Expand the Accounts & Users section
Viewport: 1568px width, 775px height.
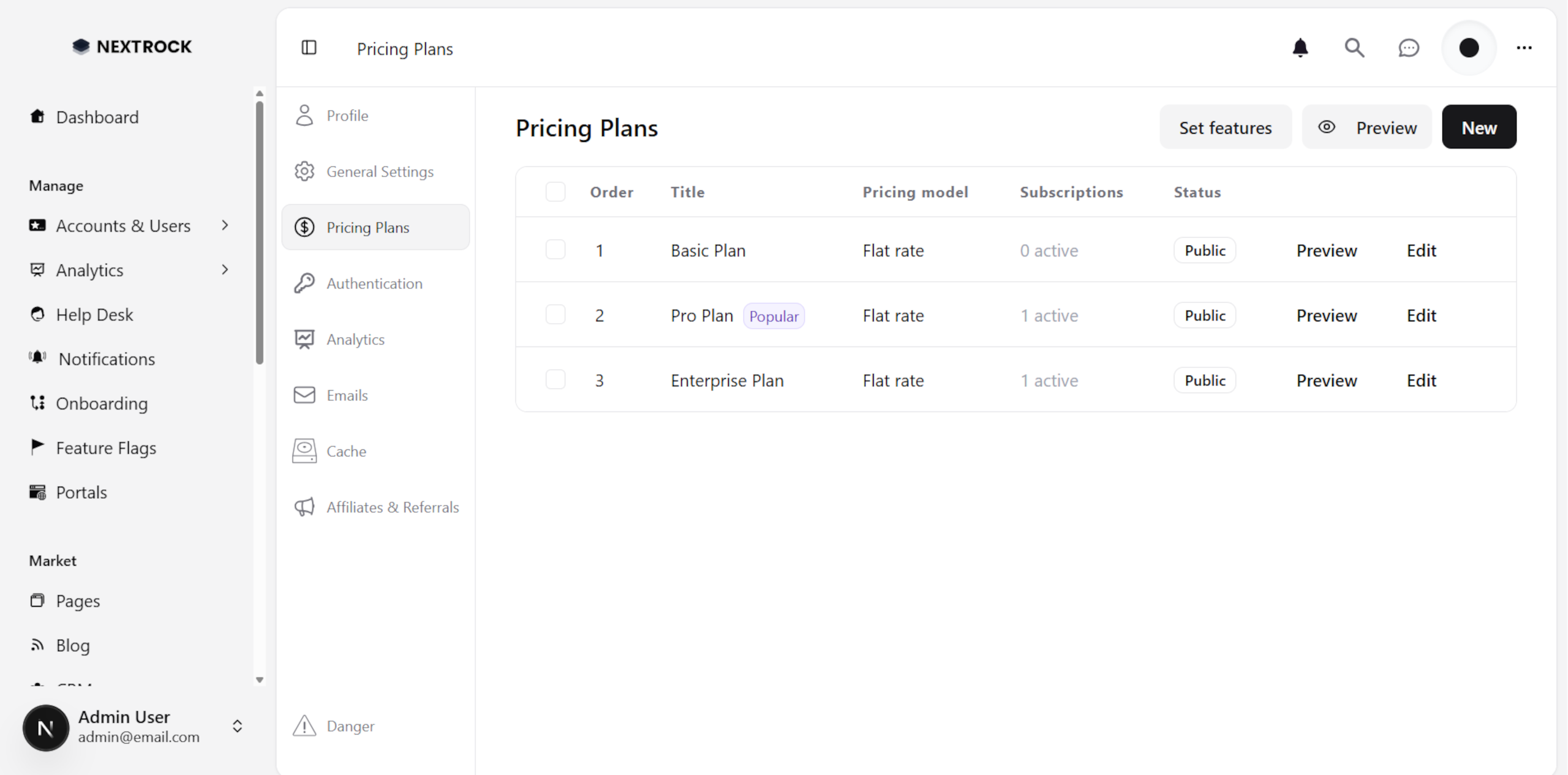click(x=225, y=225)
